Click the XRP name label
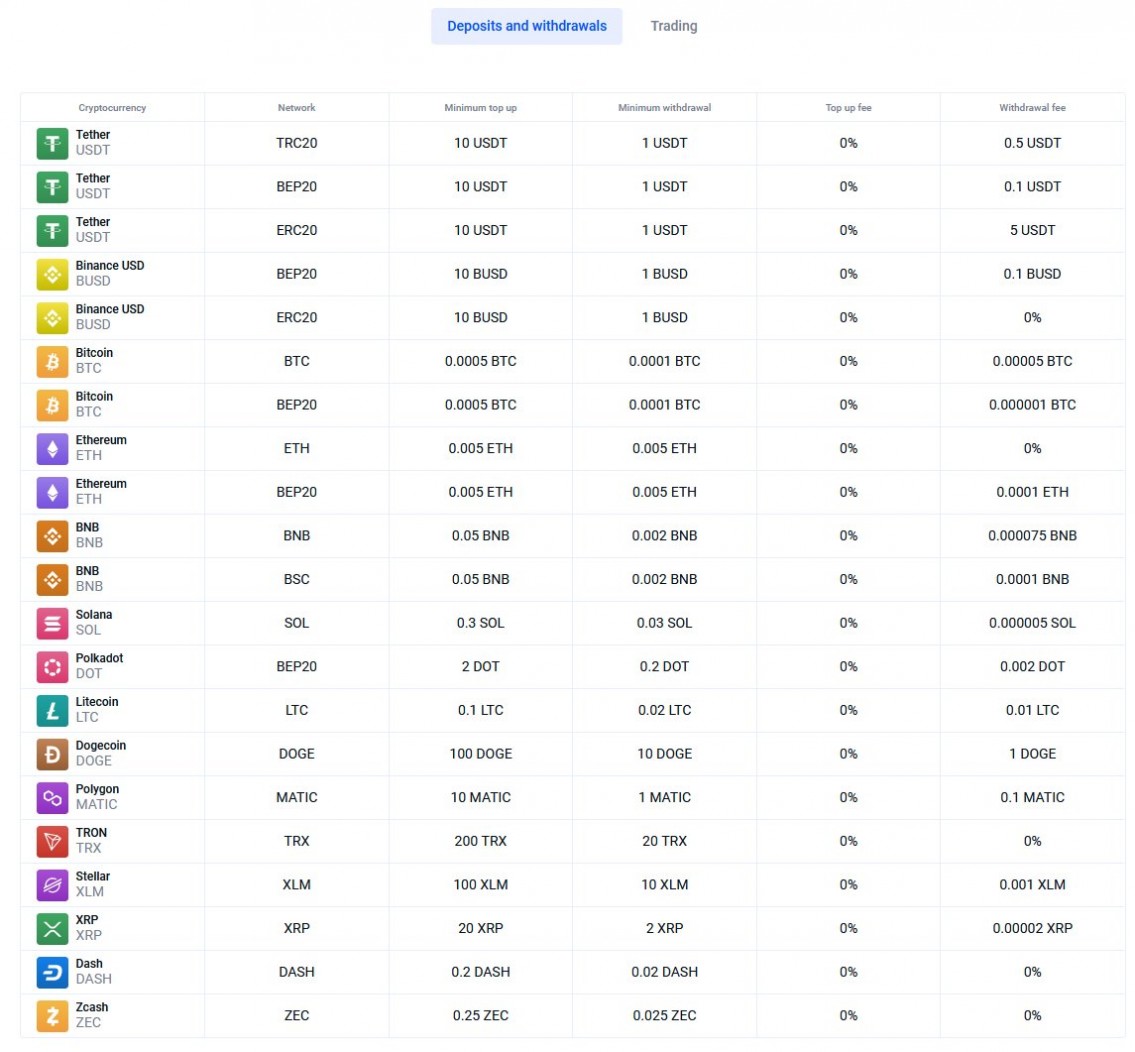 [x=87, y=920]
